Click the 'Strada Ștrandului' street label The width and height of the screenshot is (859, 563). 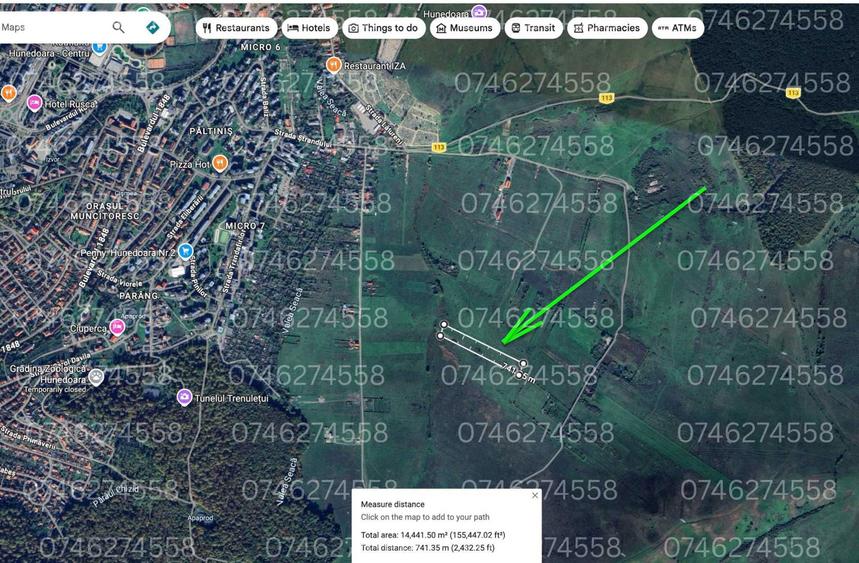click(302, 139)
